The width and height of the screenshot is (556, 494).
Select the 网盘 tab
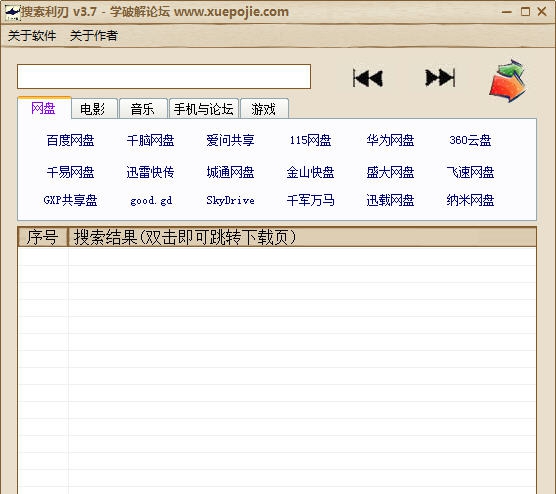click(44, 108)
